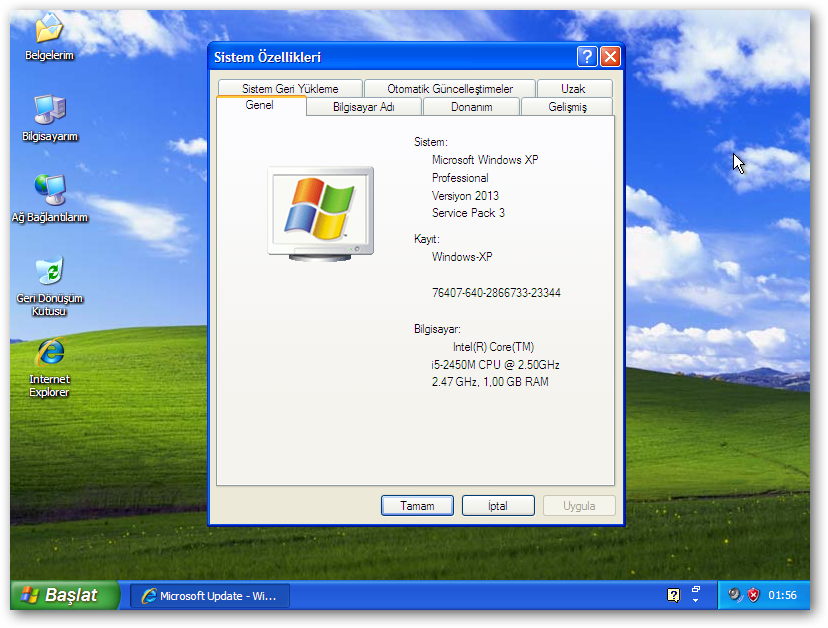Select the Otomatik Güncelleştirmeler tab
This screenshot has height=628, width=828.
click(450, 89)
